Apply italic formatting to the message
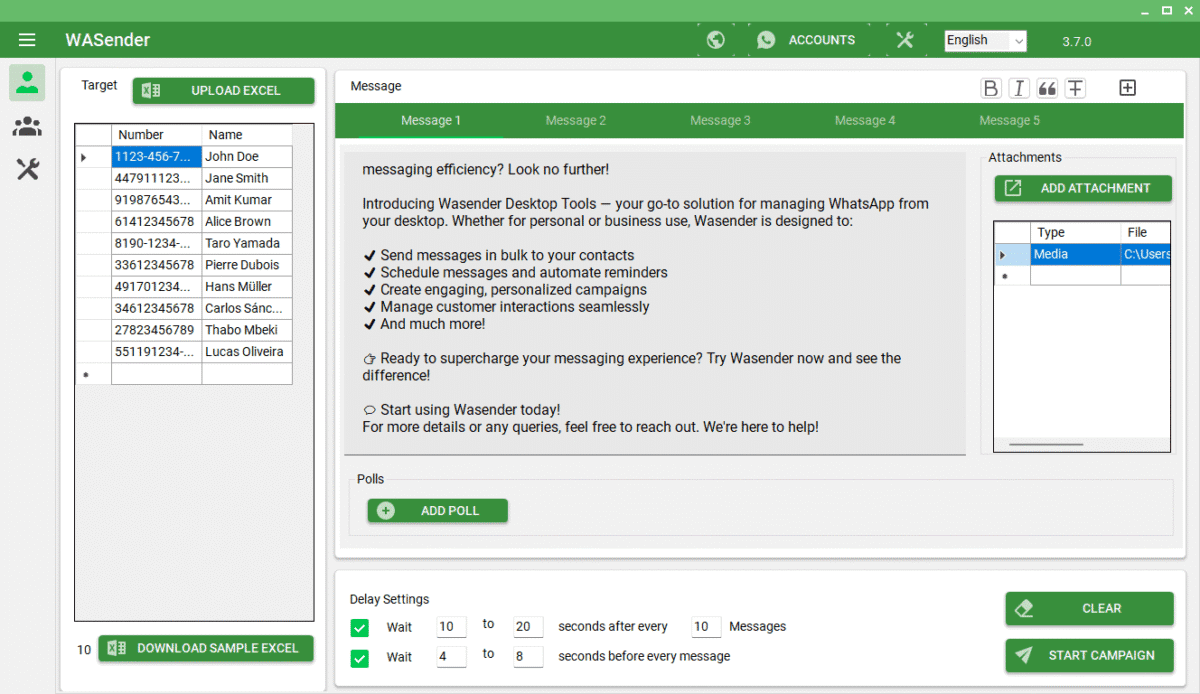 coord(1018,87)
